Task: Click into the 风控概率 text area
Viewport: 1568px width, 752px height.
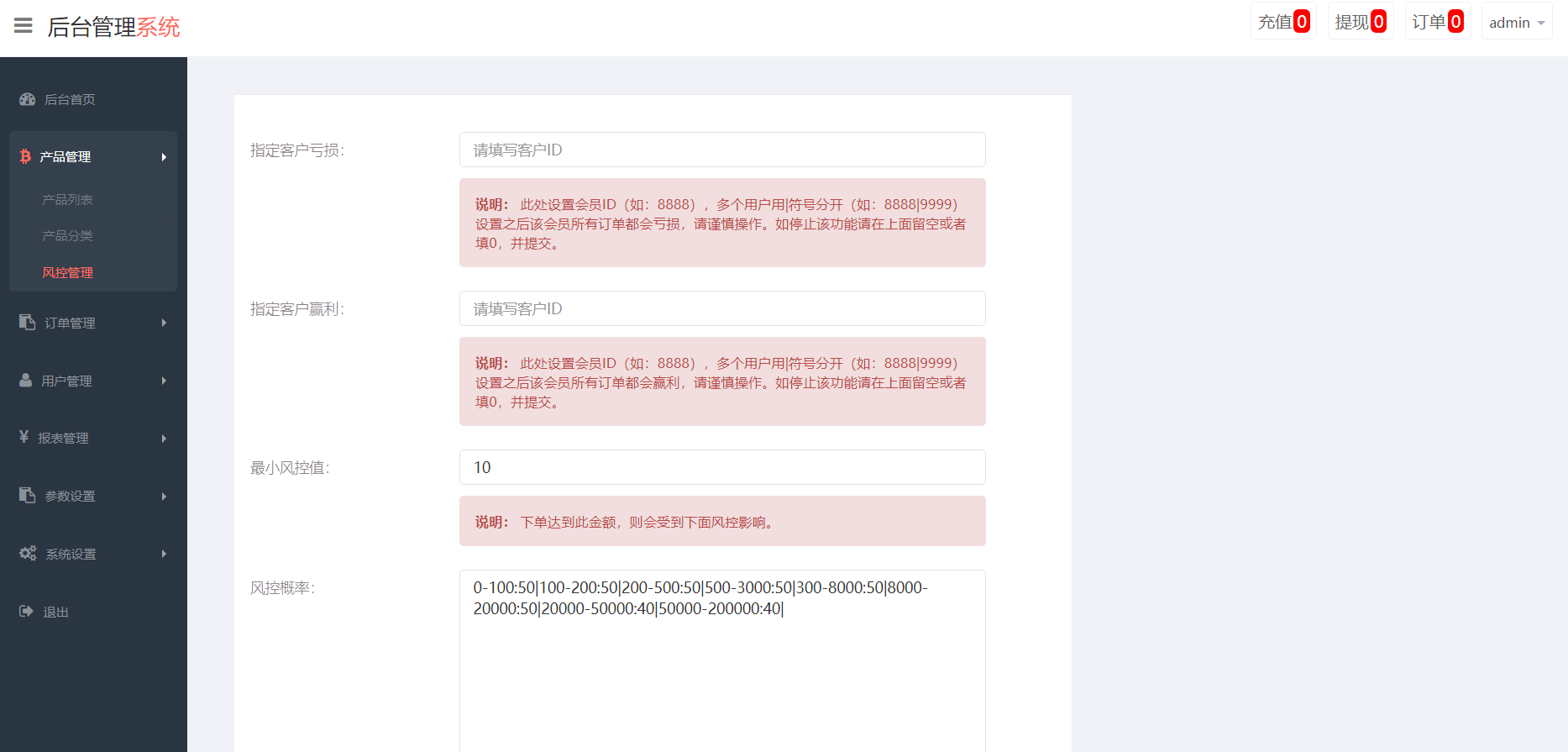Action: tap(722, 660)
